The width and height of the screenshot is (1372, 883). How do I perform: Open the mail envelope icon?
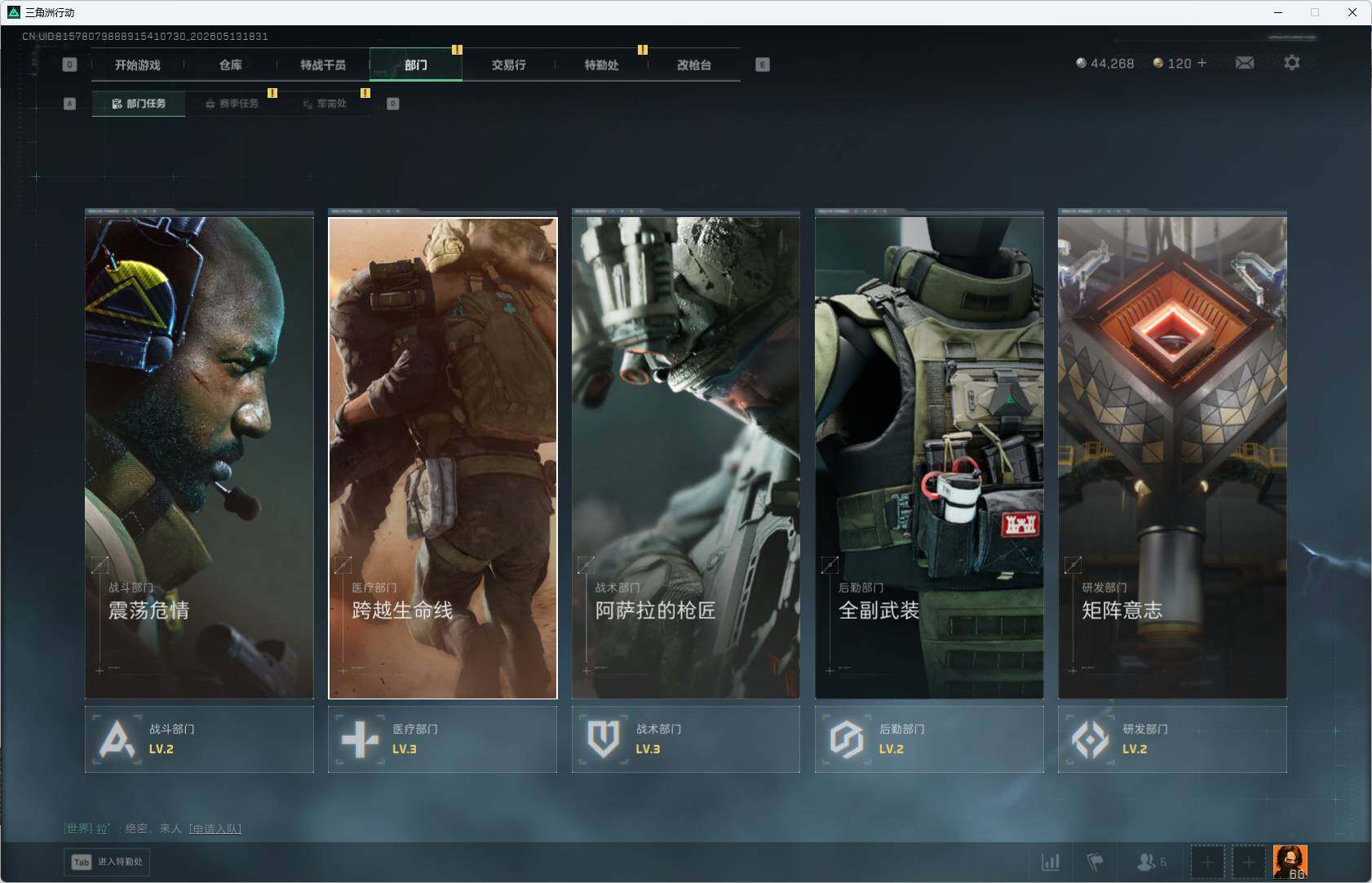[x=1245, y=63]
